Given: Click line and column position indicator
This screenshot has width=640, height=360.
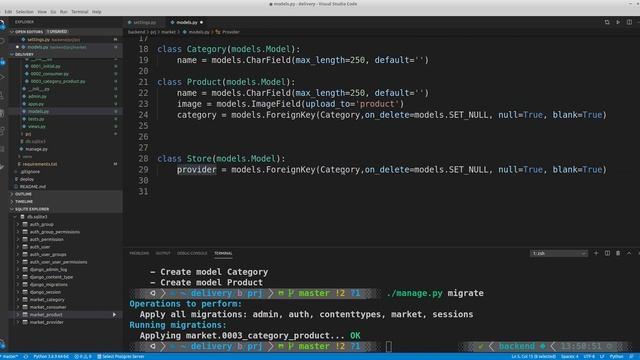Looking at the screenshot, I should pos(533,357).
